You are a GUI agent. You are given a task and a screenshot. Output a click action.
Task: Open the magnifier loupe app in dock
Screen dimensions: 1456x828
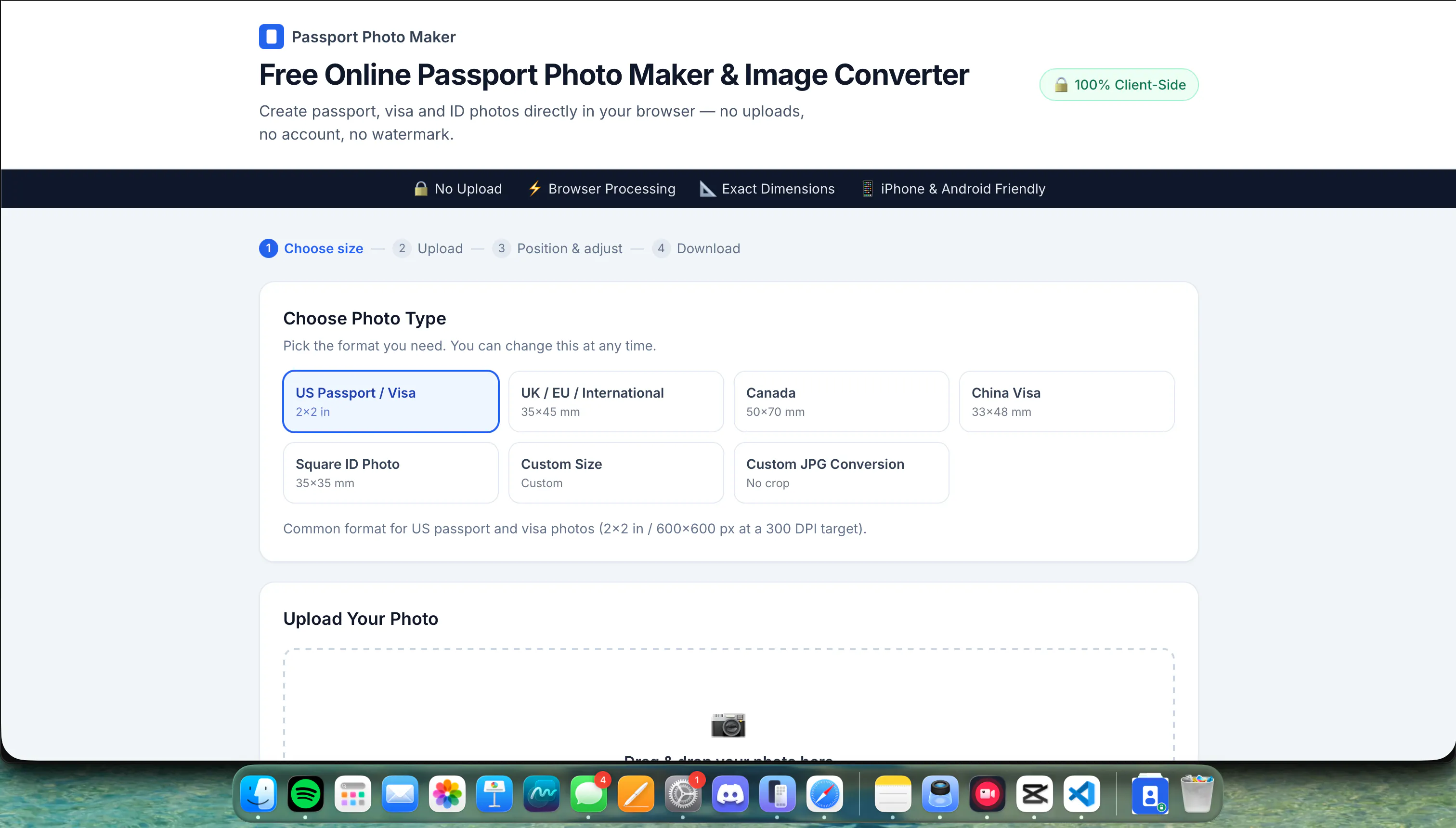[x=939, y=794]
